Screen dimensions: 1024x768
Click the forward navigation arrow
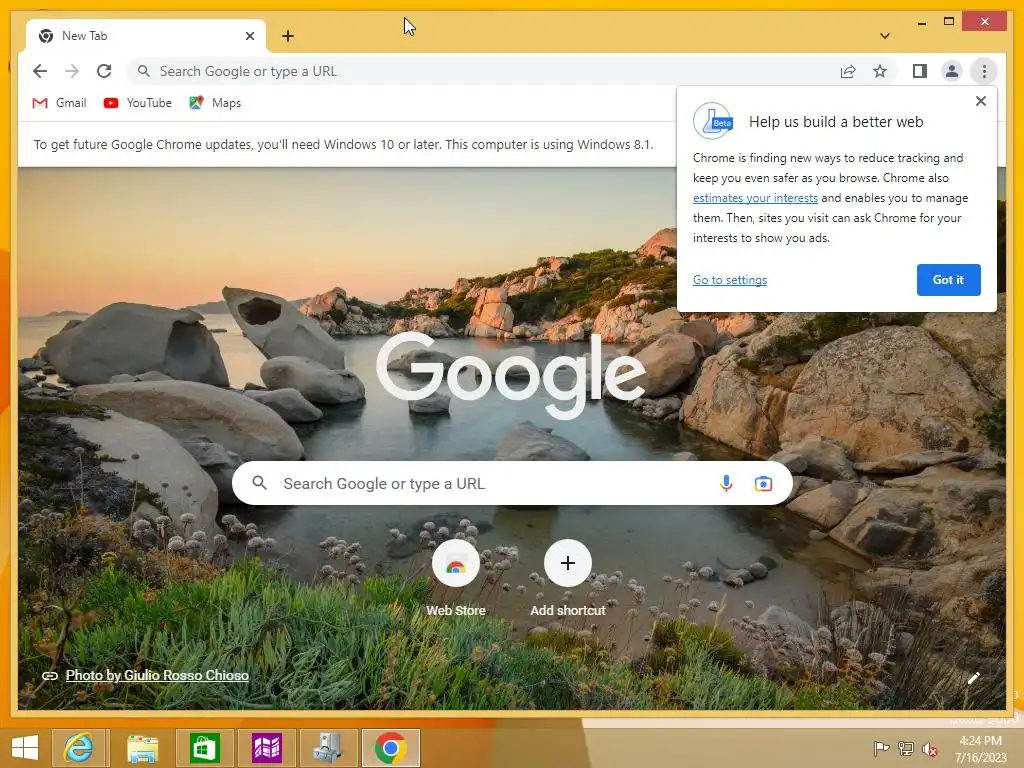pos(72,71)
